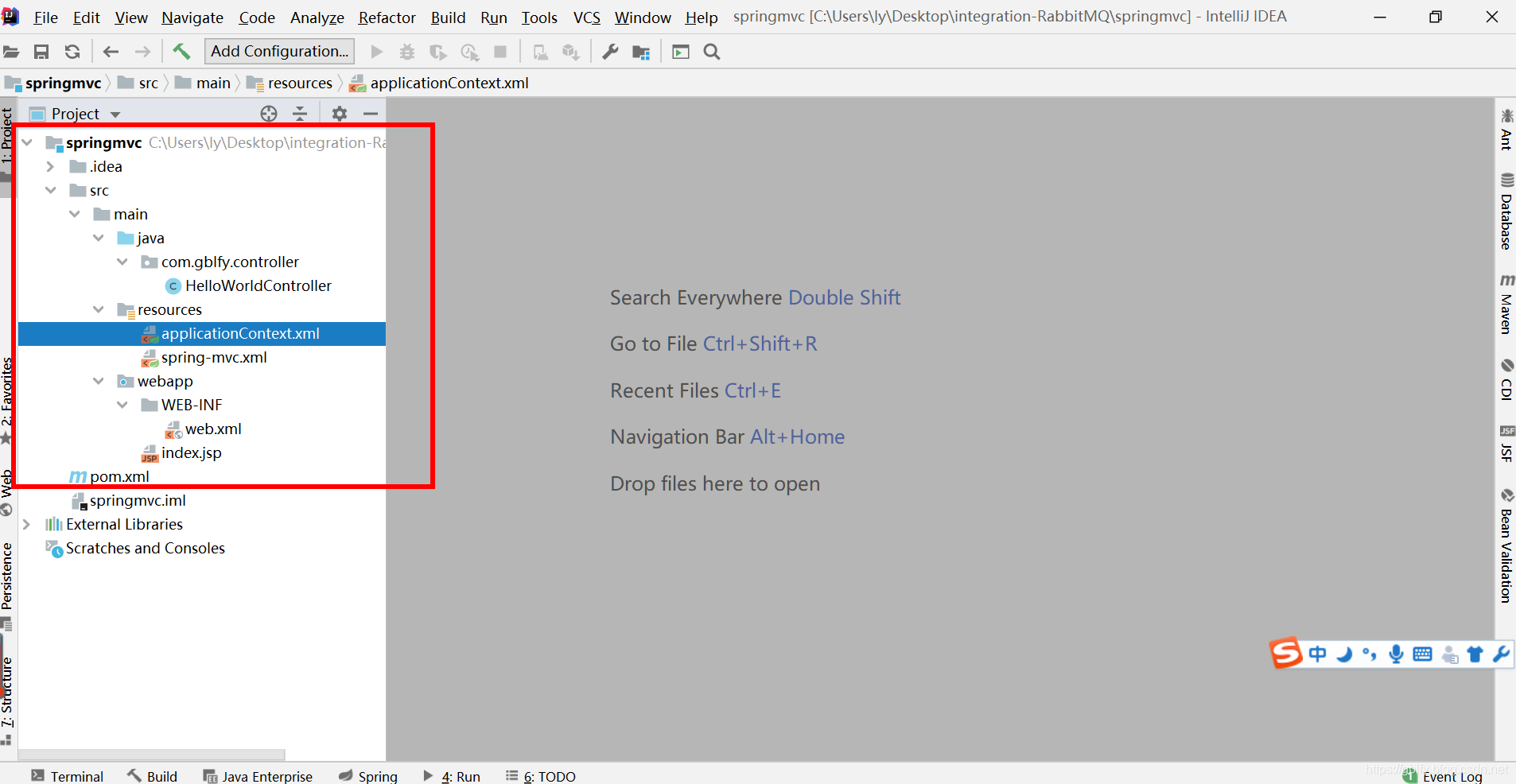
Task: Open the Terminal tool window
Action: pyautogui.click(x=68, y=776)
